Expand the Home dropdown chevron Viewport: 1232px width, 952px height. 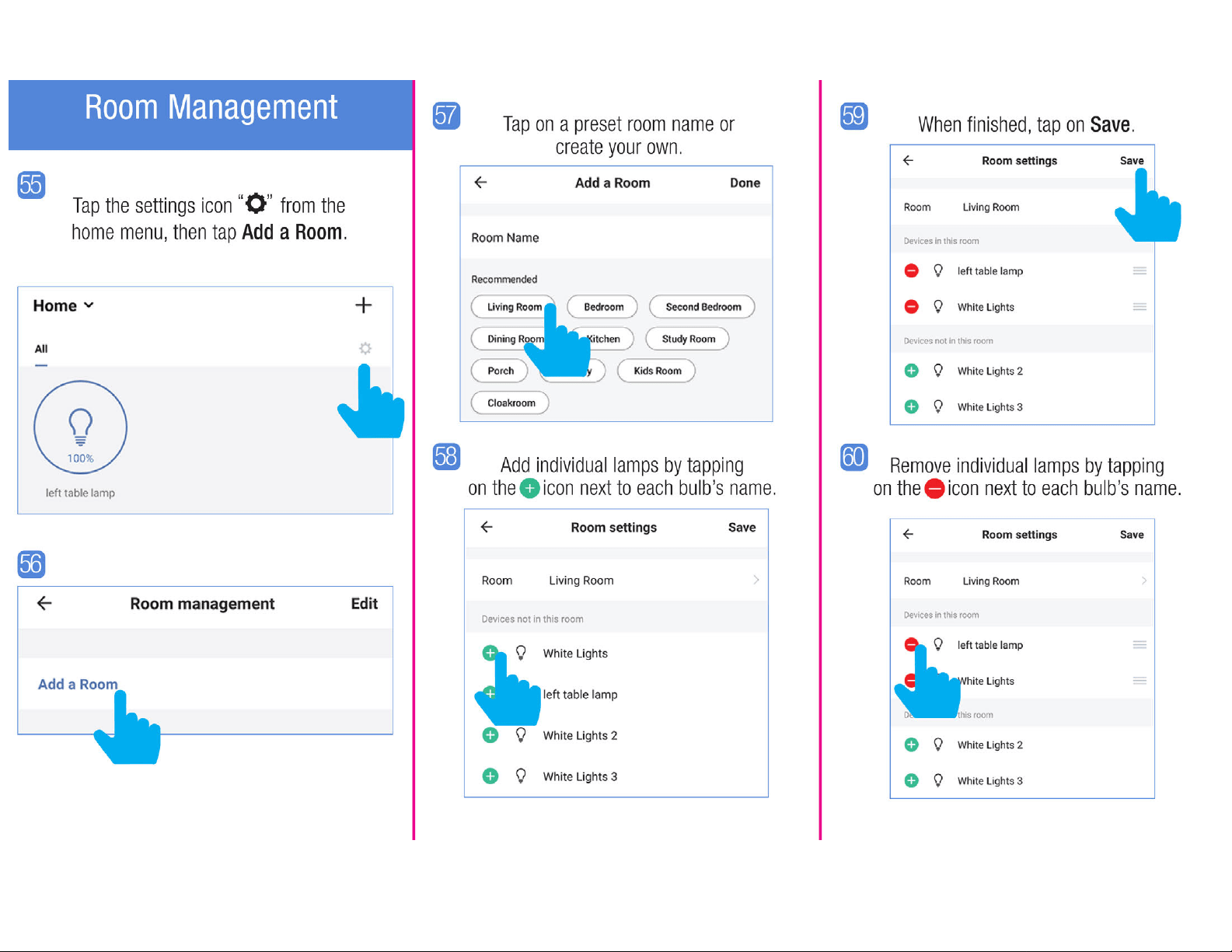click(89, 305)
